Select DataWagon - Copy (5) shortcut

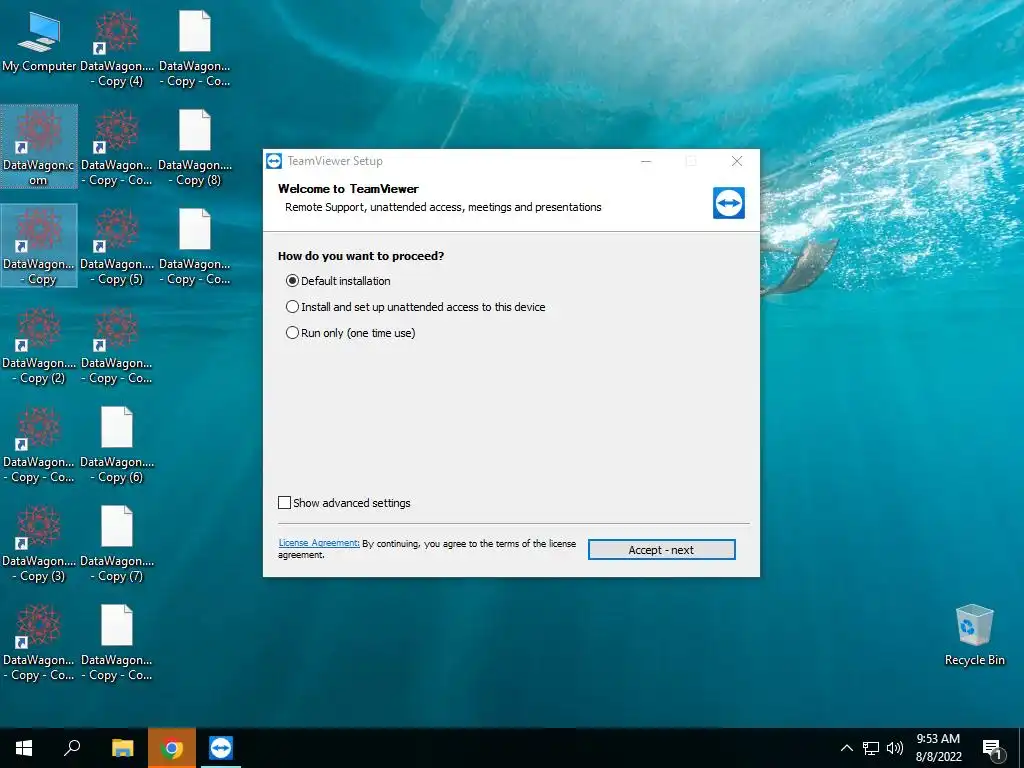click(117, 248)
